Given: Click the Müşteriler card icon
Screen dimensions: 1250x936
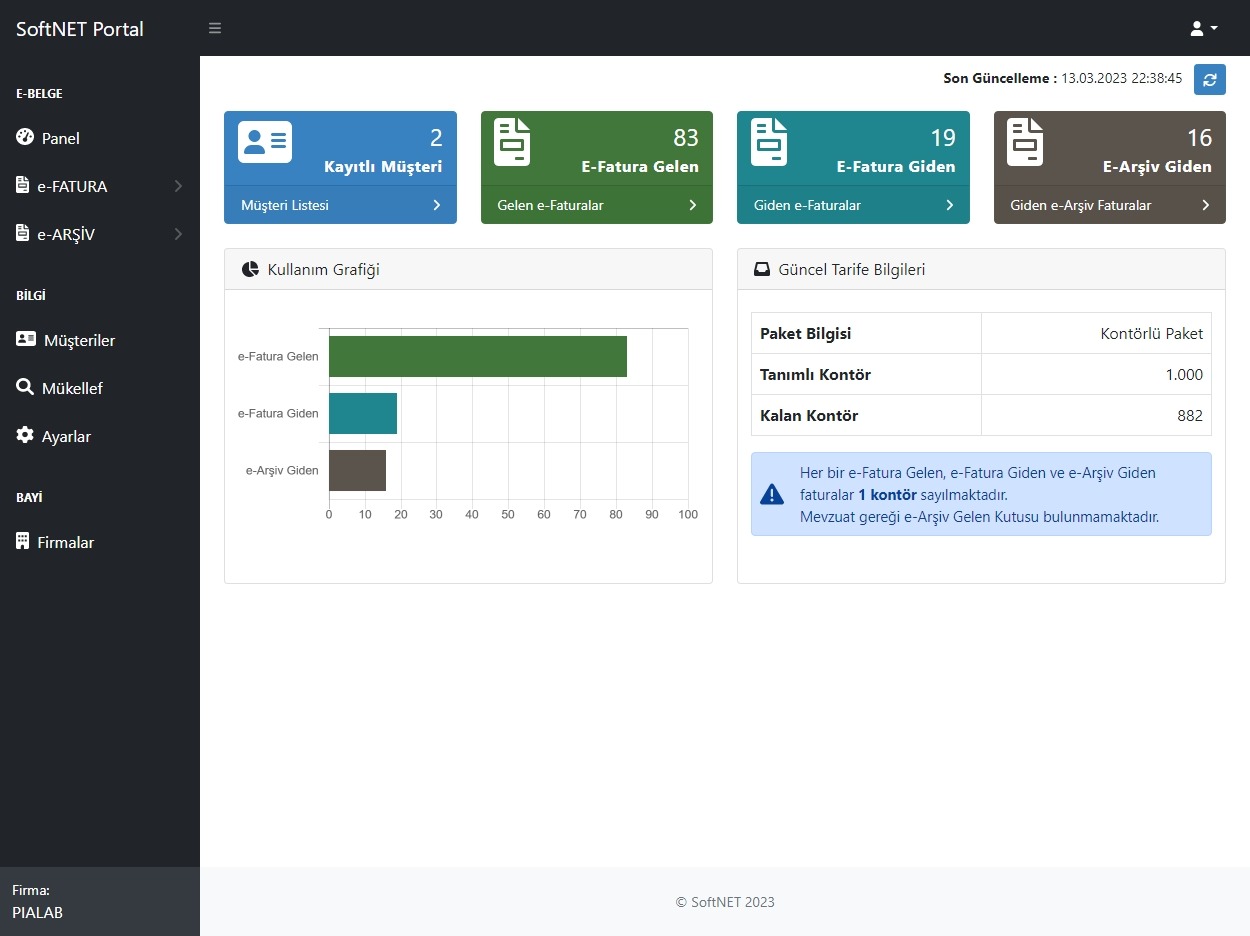Looking at the screenshot, I should click(26, 339).
